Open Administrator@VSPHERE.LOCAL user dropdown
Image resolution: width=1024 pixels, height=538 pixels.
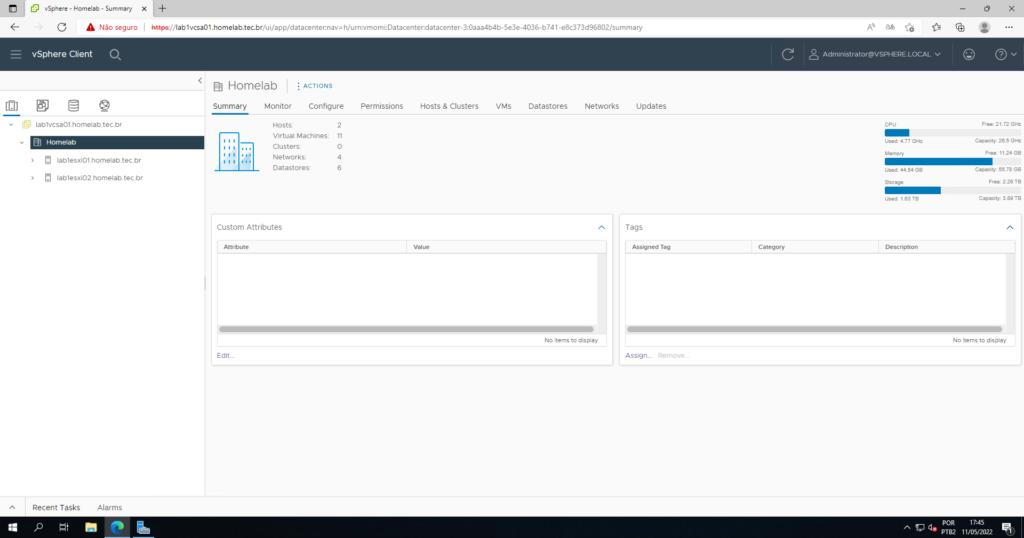875,54
